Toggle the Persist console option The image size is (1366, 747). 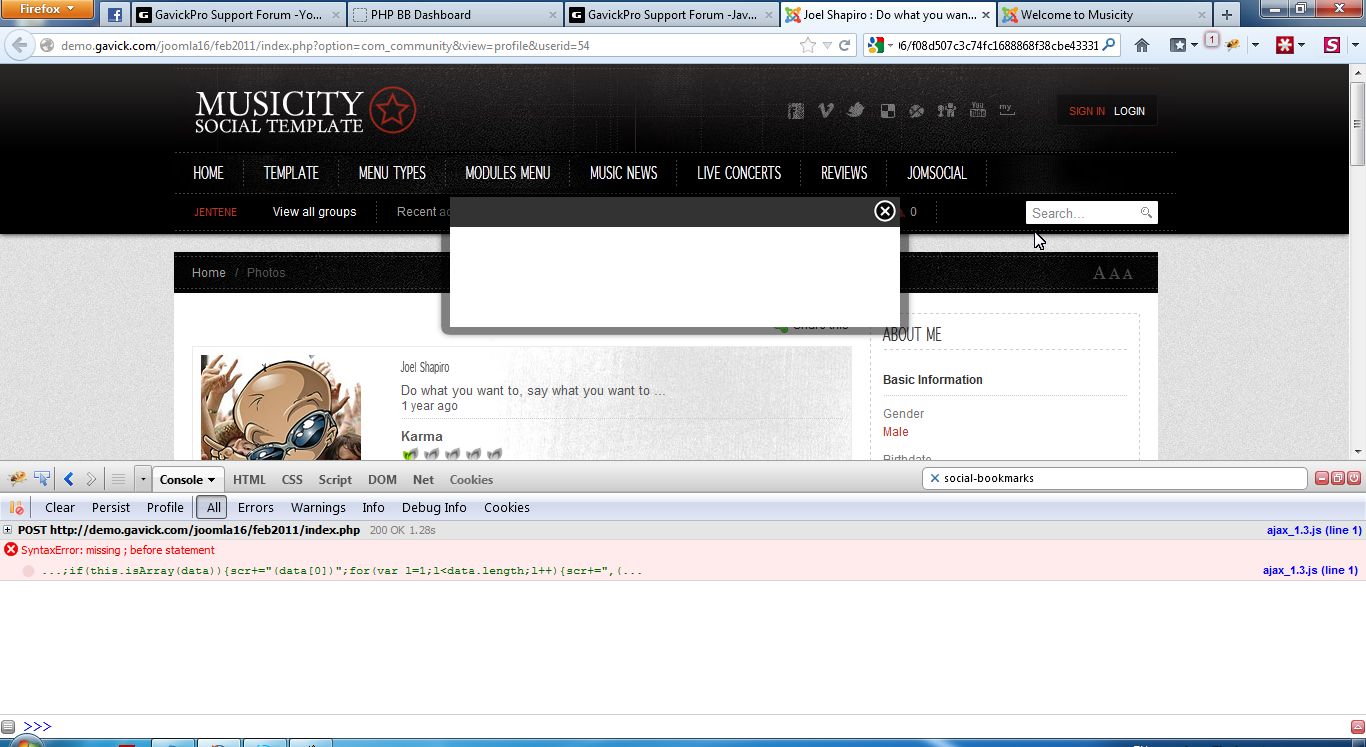(111, 508)
